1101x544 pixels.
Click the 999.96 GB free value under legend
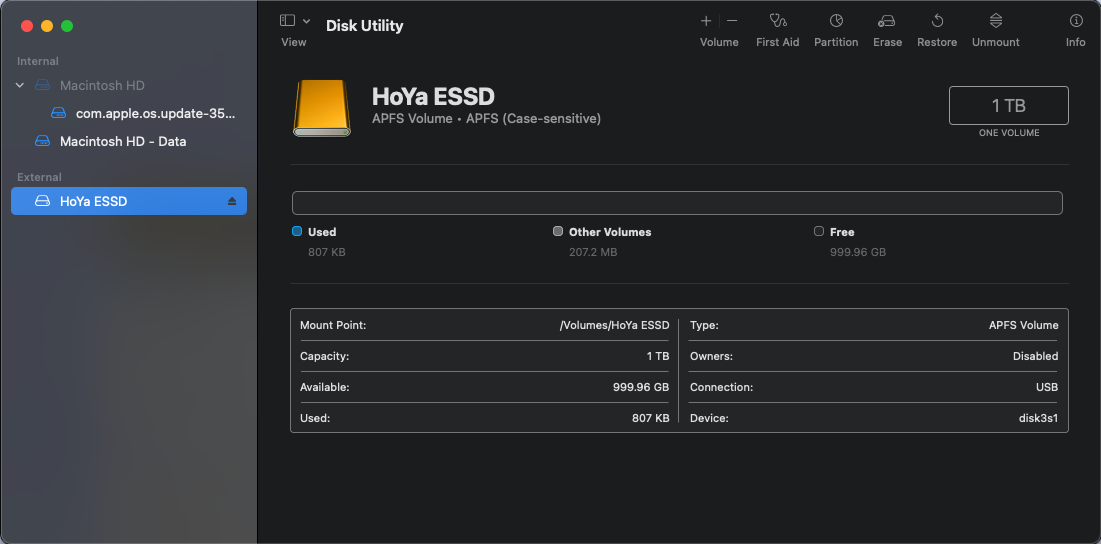pos(858,252)
